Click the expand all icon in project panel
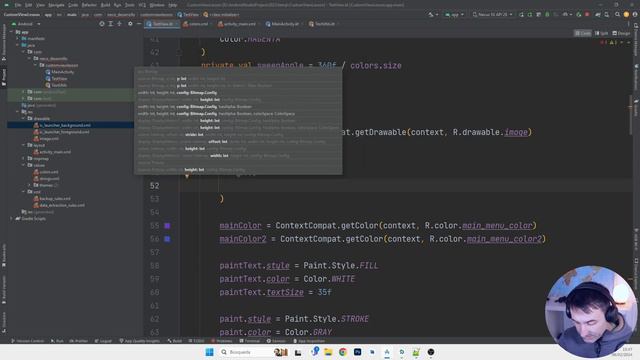This screenshot has height=360, width=640. click(111, 24)
